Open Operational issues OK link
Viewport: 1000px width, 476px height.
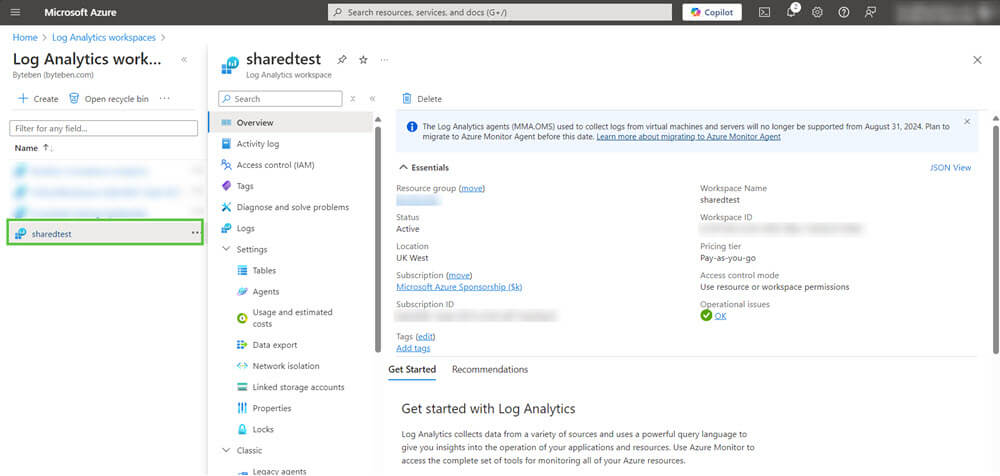pos(720,315)
